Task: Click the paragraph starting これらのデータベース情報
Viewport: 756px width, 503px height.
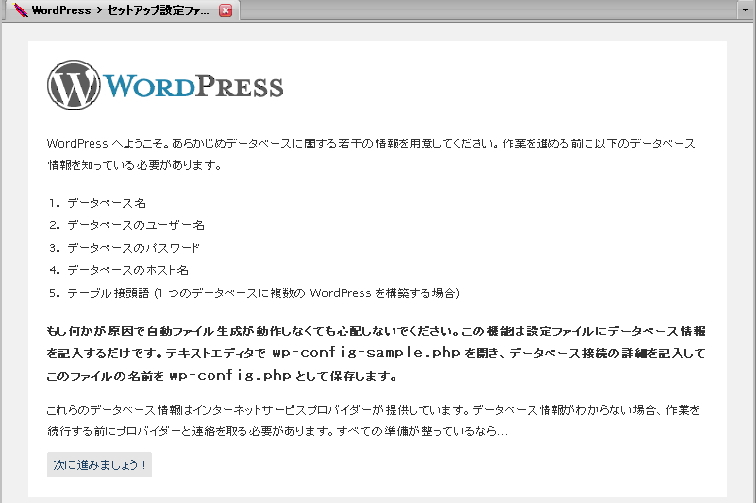Action: [x=373, y=420]
